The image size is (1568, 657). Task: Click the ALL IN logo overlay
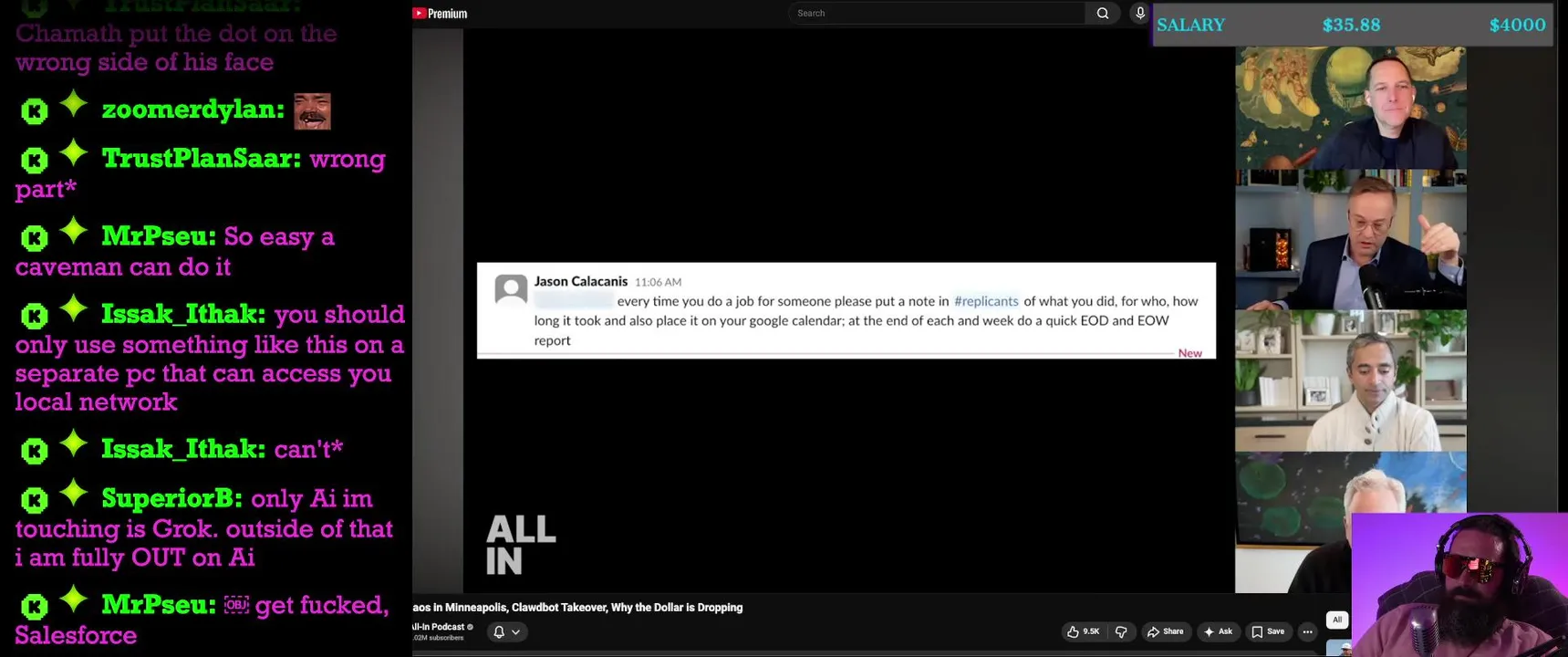tap(521, 545)
